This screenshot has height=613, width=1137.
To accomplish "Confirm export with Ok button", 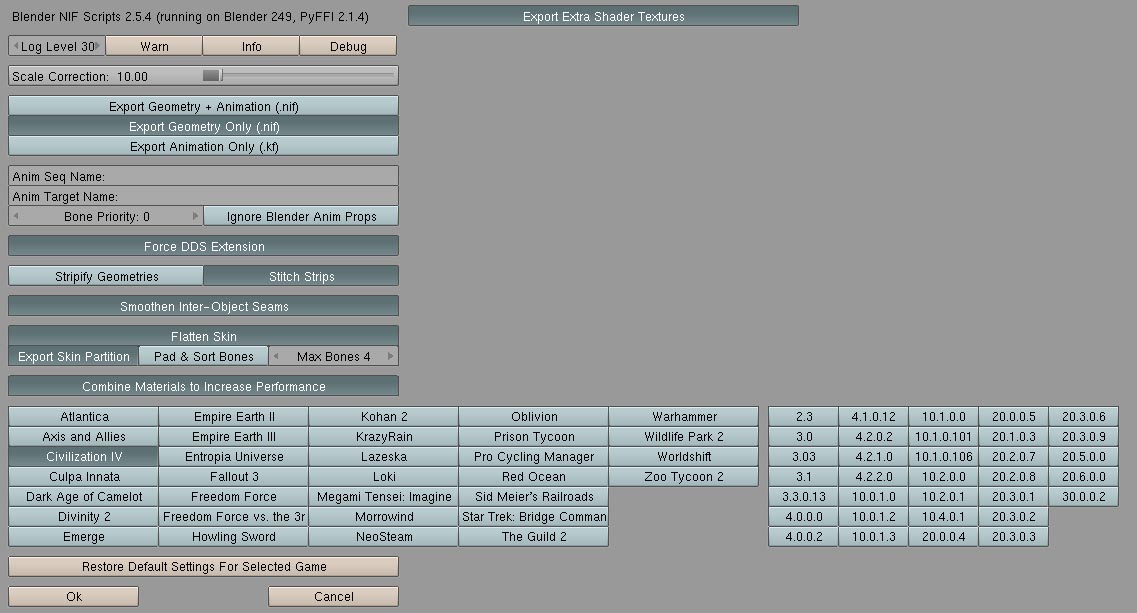I will [x=73, y=596].
